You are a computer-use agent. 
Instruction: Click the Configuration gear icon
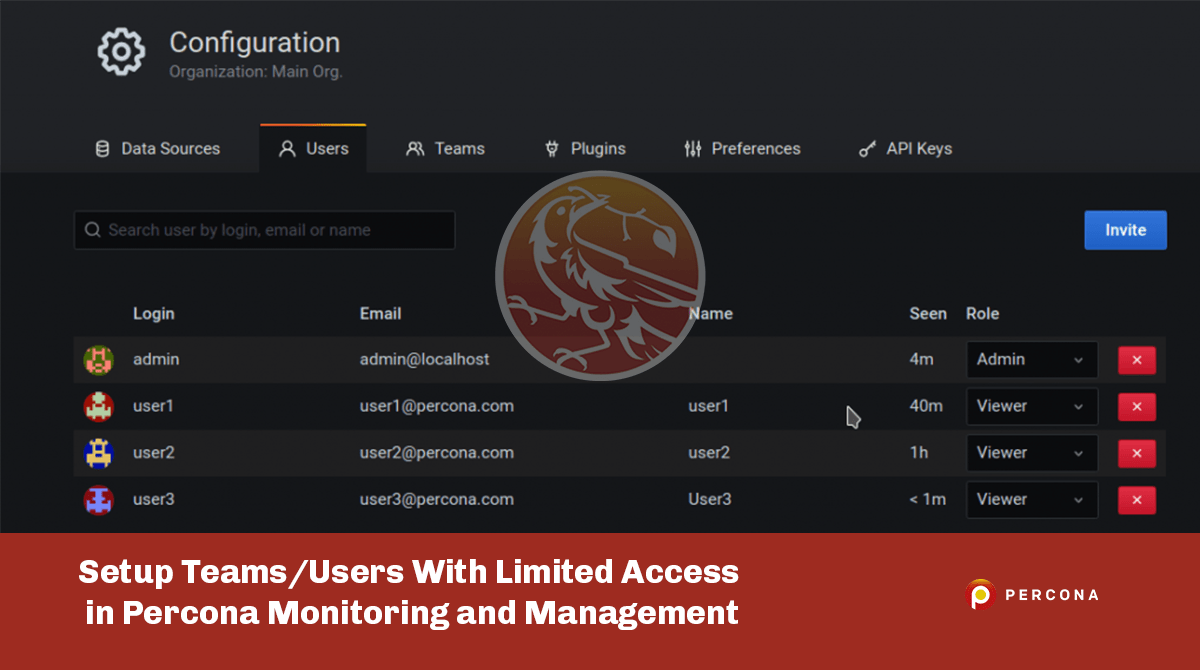[x=121, y=52]
